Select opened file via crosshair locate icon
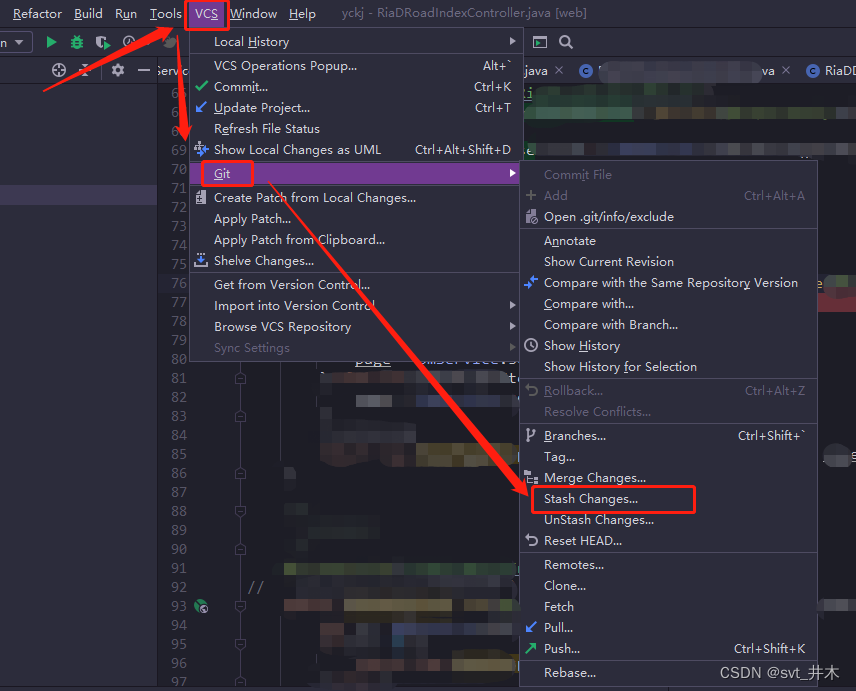This screenshot has height=691, width=856. 59,70
